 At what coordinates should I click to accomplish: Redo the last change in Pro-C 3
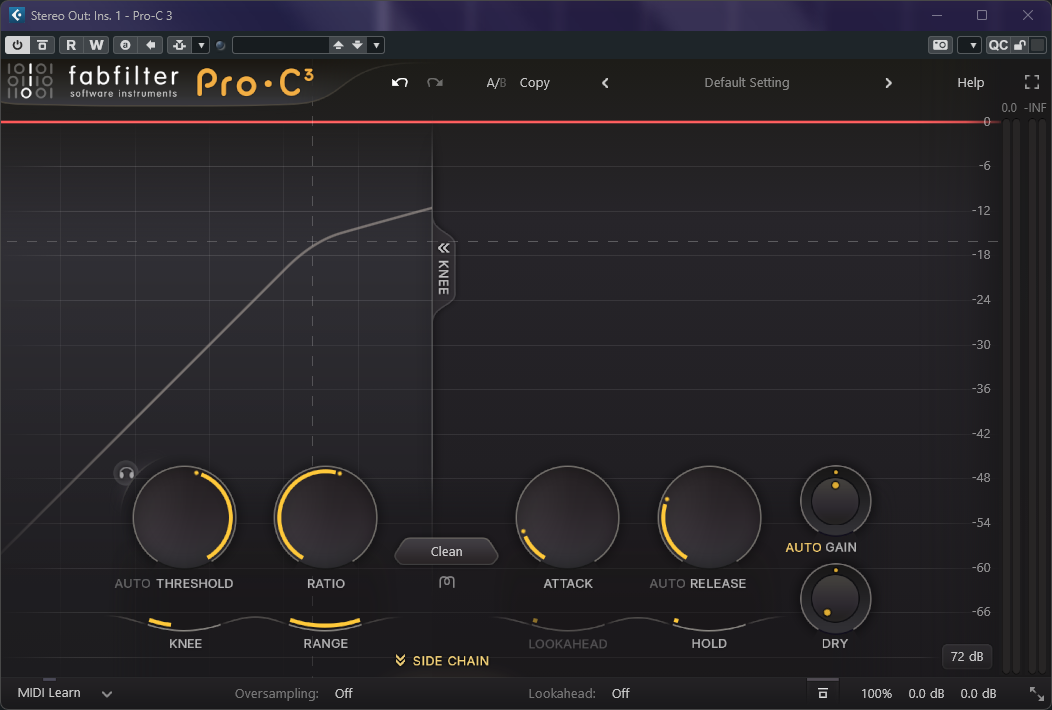(x=434, y=83)
